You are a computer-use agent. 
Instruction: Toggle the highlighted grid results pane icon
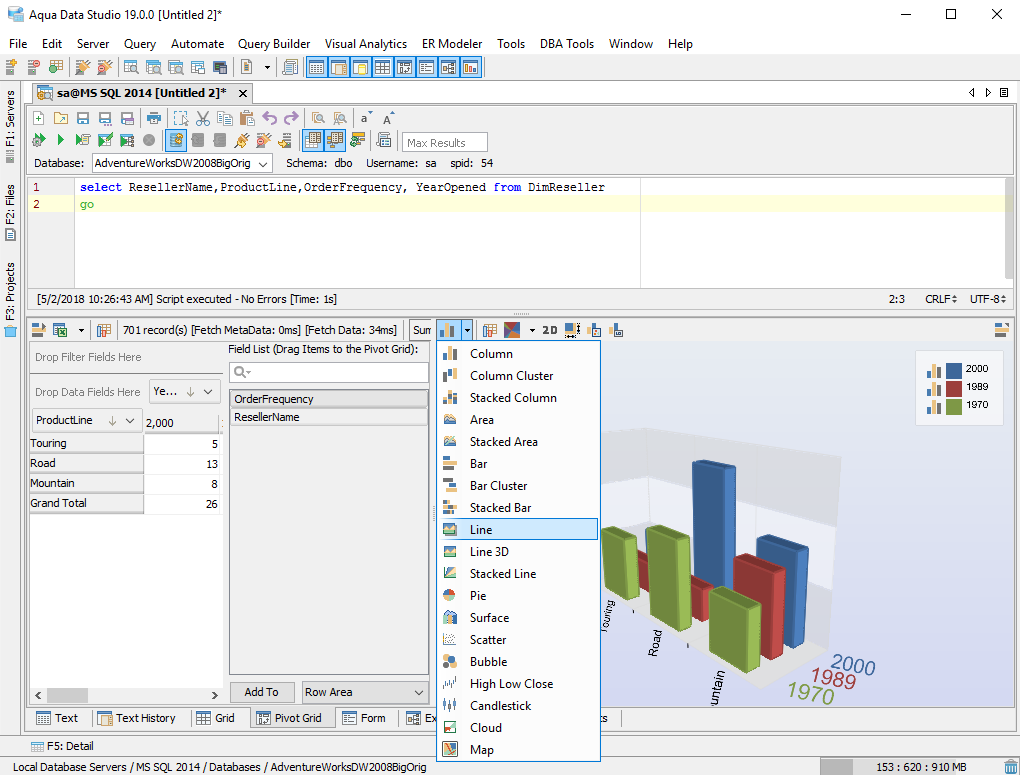pyautogui.click(x=313, y=140)
